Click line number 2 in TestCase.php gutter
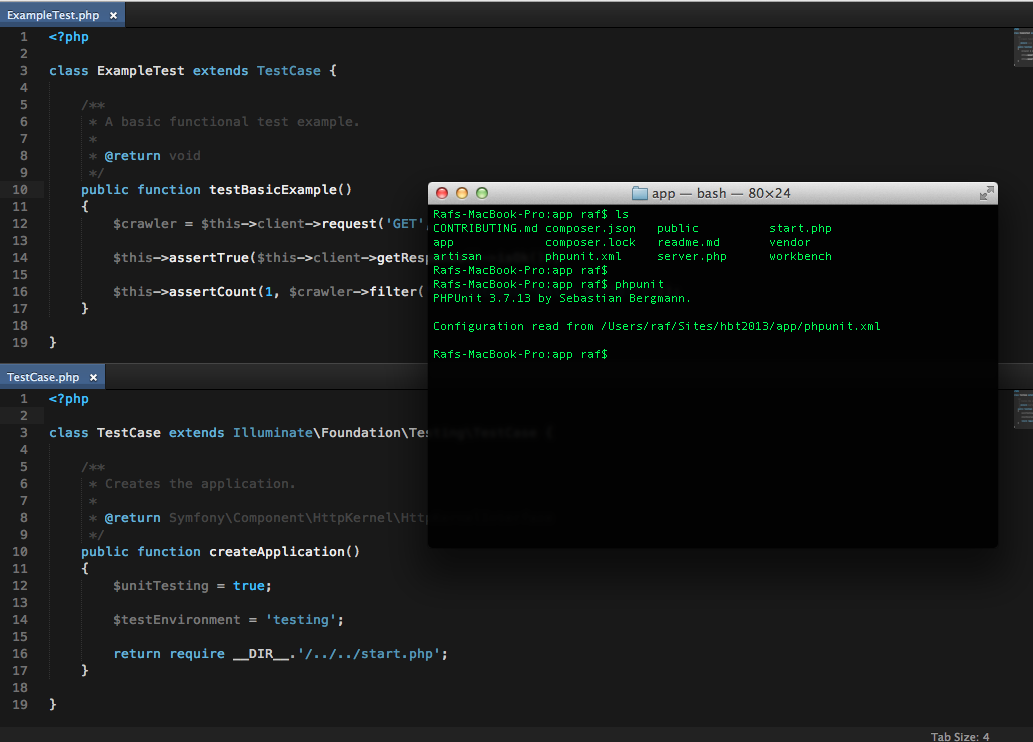The image size is (1033, 742). [x=24, y=416]
